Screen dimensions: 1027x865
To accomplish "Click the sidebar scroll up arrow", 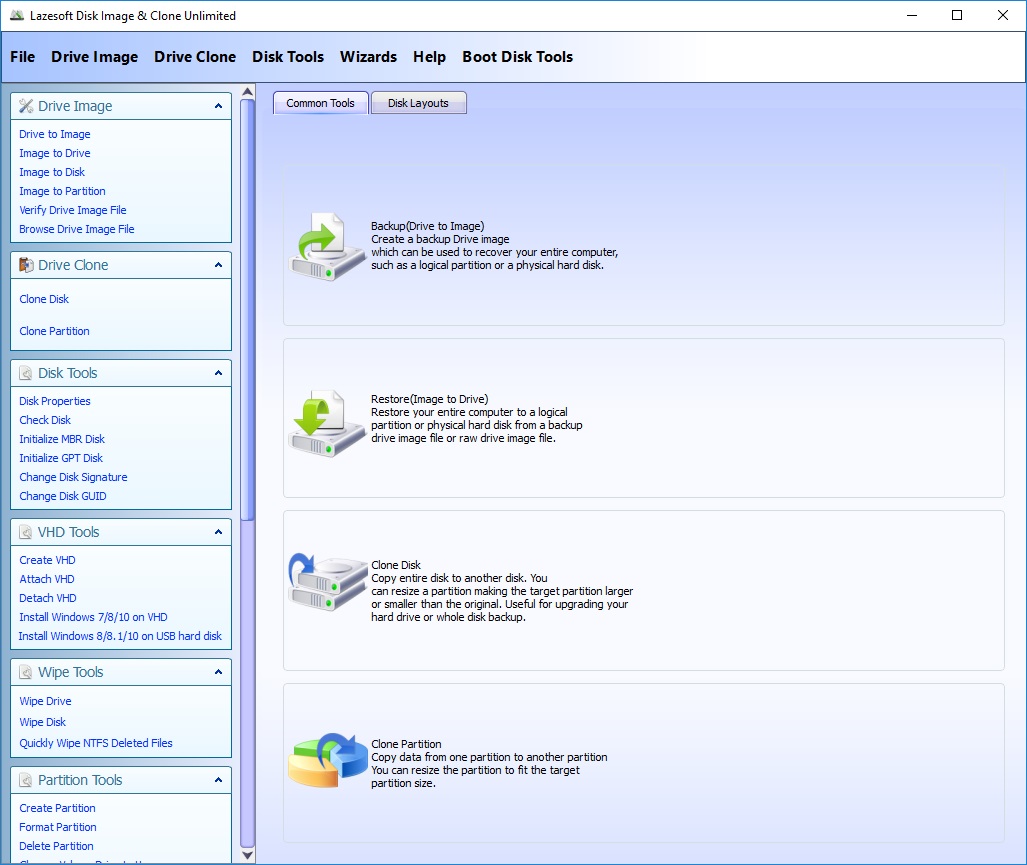I will 247,92.
